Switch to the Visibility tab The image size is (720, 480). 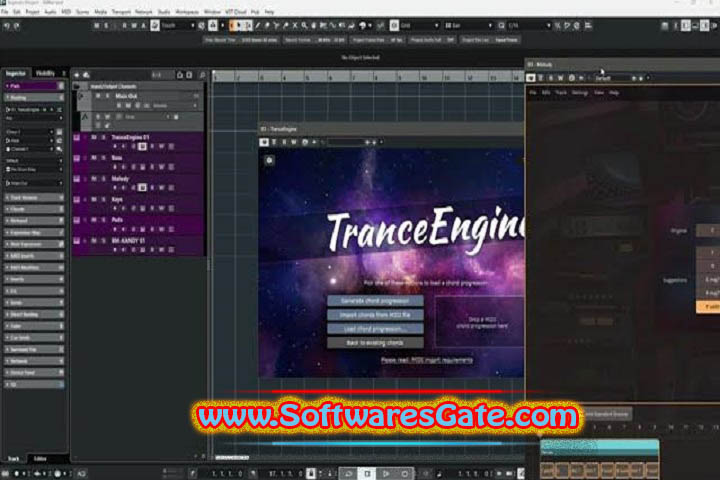[45, 73]
